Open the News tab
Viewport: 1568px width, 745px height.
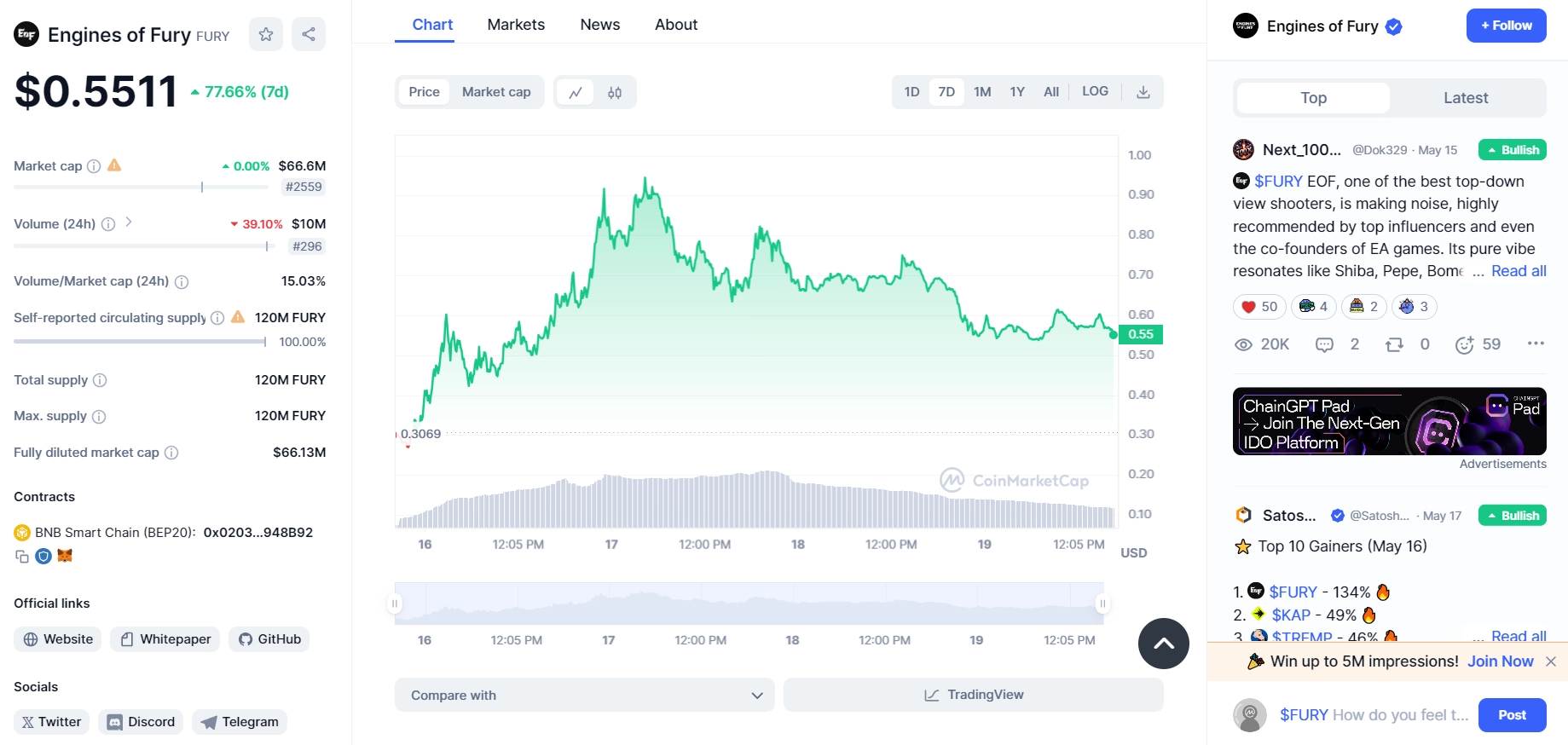tap(600, 25)
